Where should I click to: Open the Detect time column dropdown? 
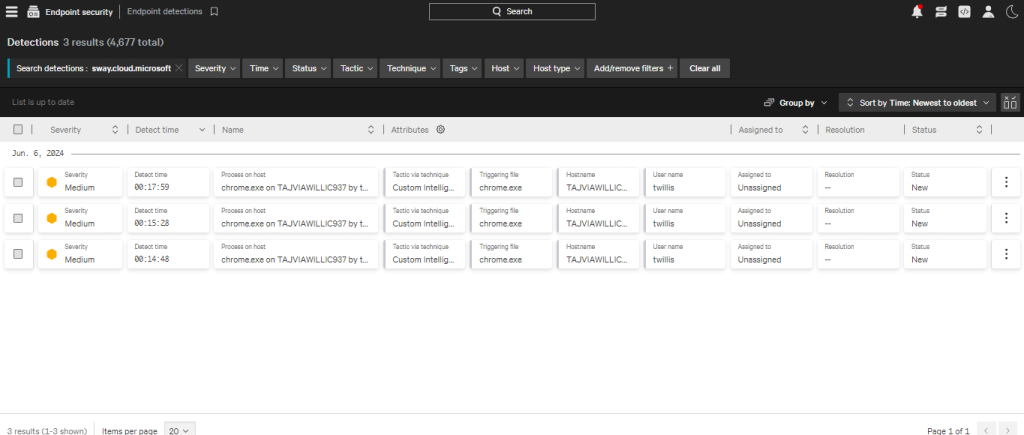(202, 130)
